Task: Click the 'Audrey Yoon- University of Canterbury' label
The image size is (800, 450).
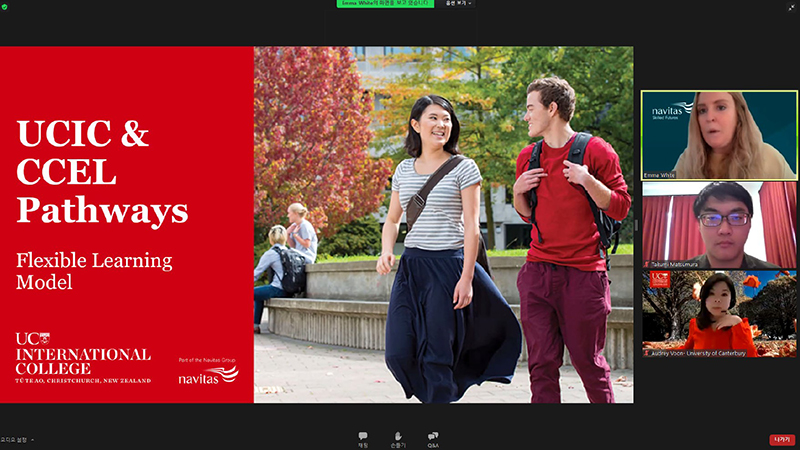Action: pos(697,353)
